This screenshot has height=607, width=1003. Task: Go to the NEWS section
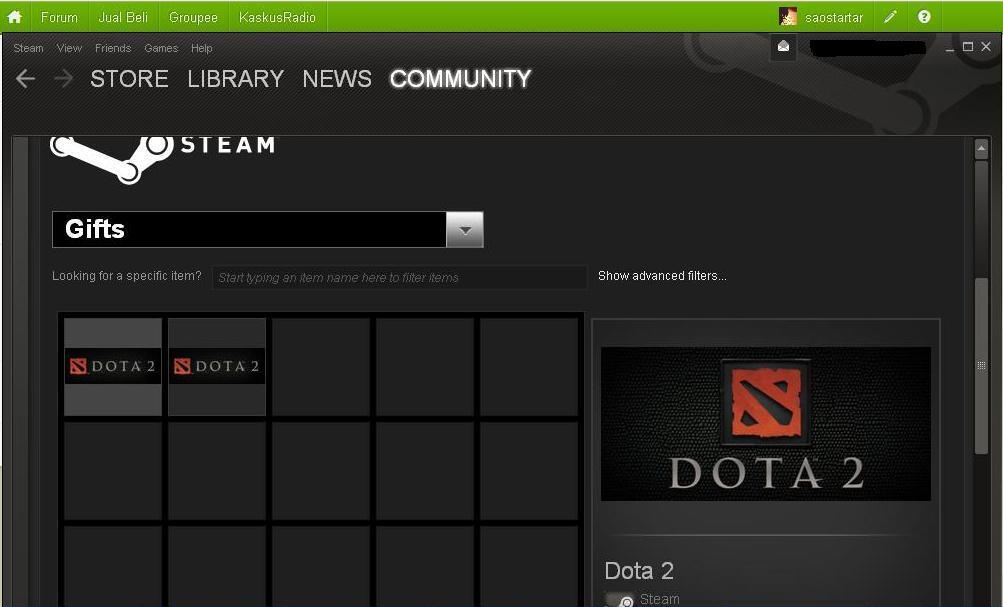click(336, 79)
